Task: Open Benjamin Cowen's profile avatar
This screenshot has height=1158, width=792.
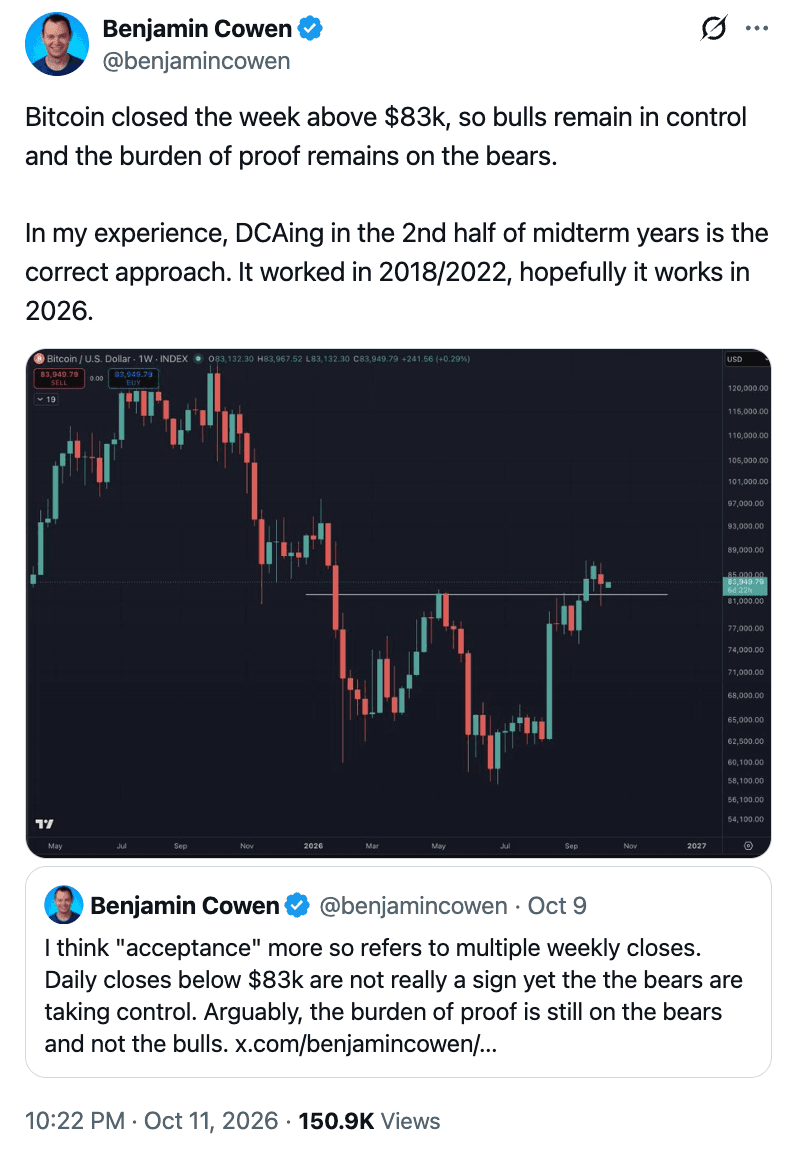Action: pos(57,44)
